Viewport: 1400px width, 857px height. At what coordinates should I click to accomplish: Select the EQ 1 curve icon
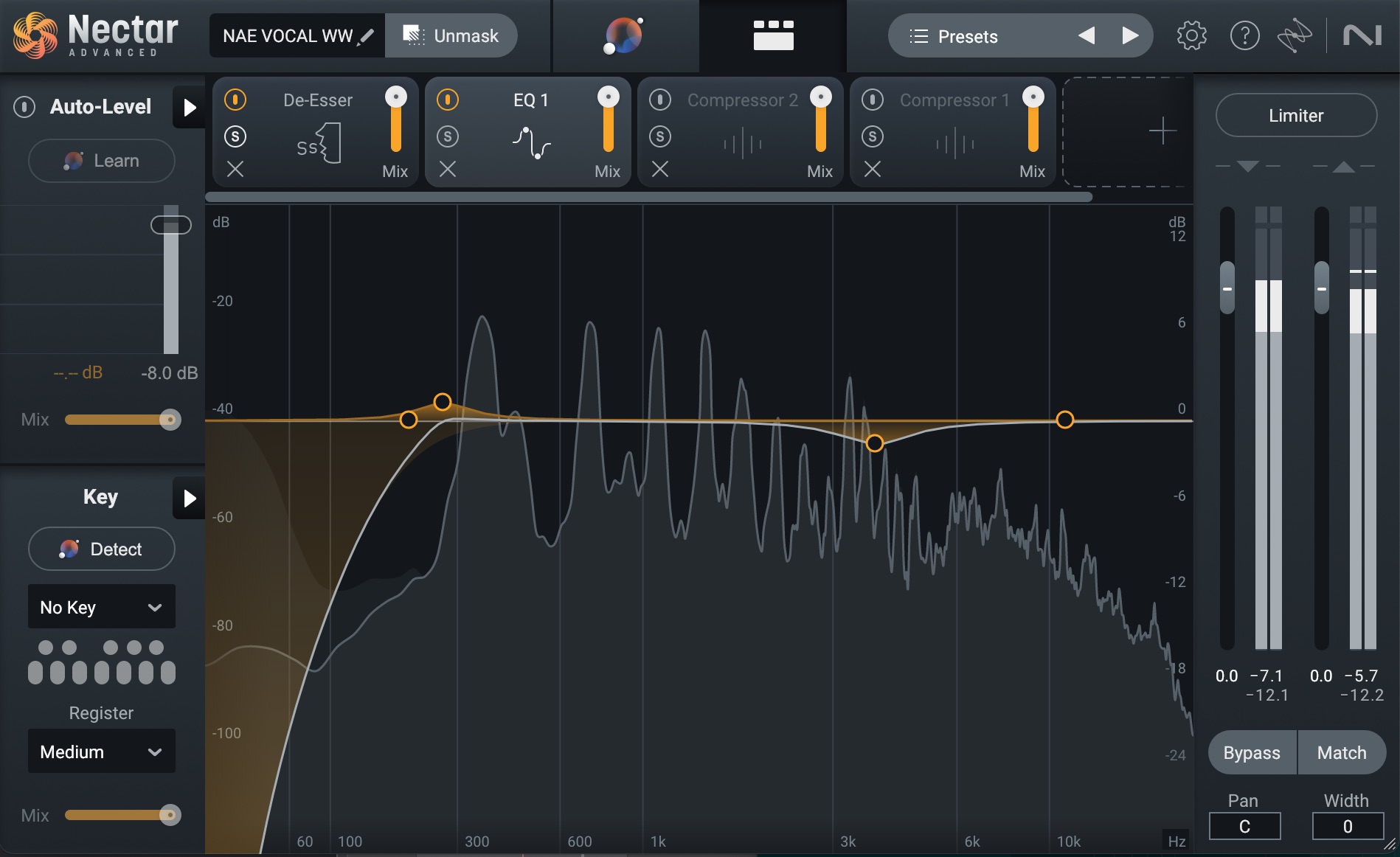(531, 143)
